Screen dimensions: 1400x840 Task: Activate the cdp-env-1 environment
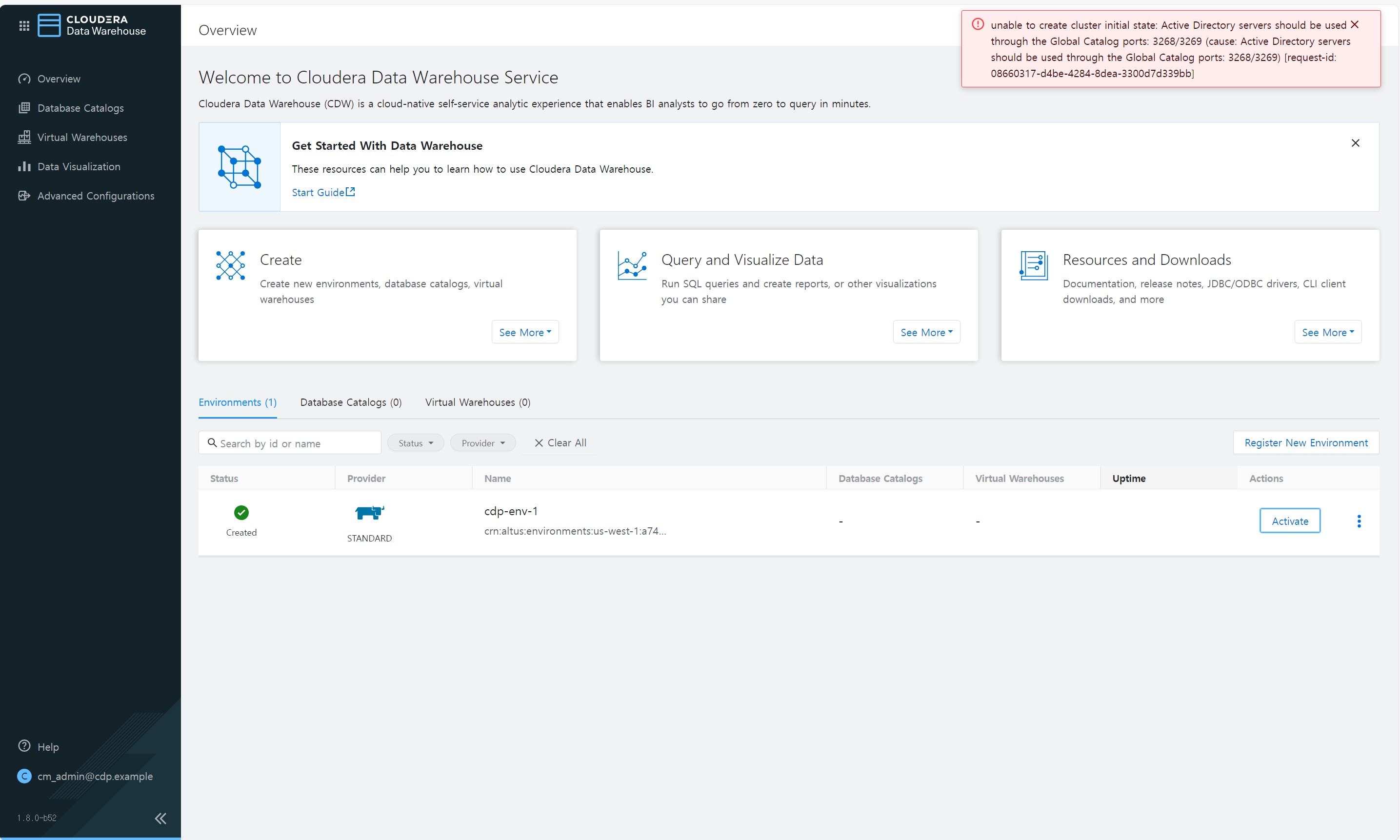[1289, 521]
